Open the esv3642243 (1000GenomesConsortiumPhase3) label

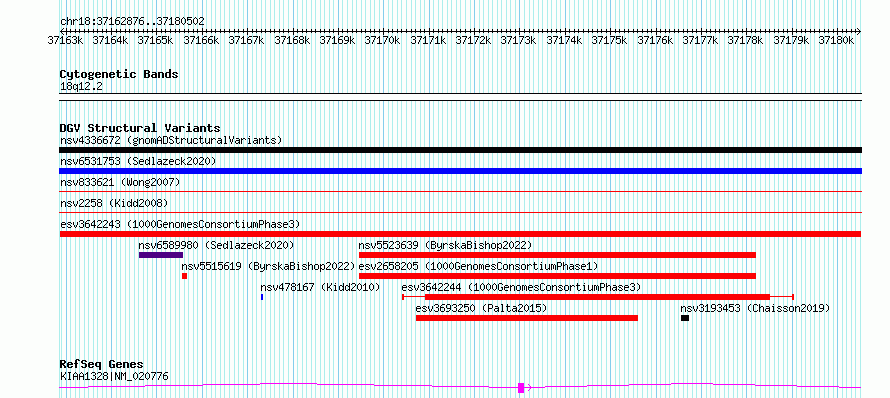(180, 224)
